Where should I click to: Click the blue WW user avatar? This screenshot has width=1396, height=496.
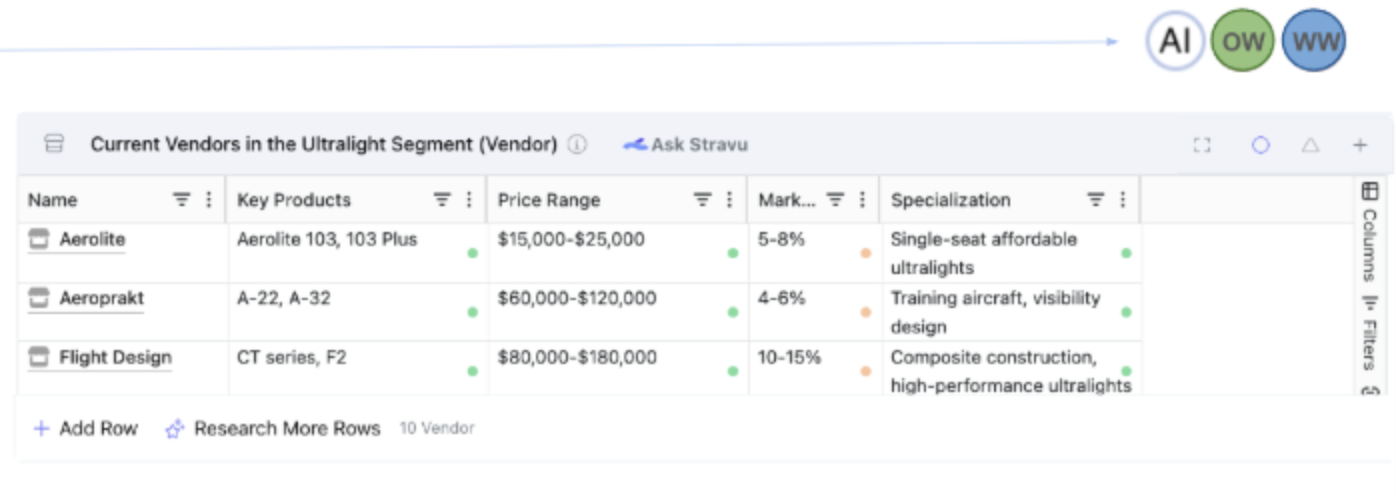(1313, 41)
